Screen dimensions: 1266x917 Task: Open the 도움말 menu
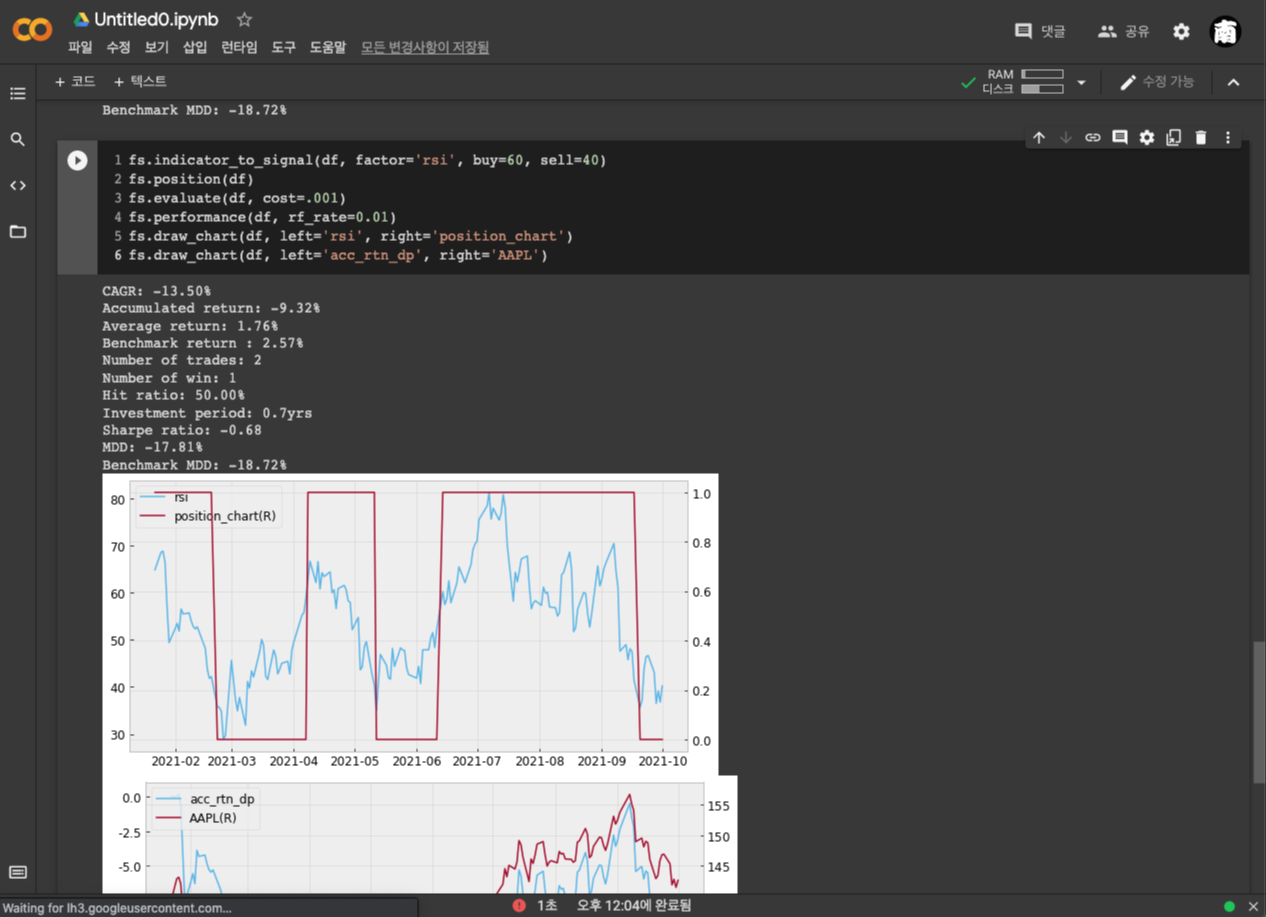pyautogui.click(x=328, y=47)
